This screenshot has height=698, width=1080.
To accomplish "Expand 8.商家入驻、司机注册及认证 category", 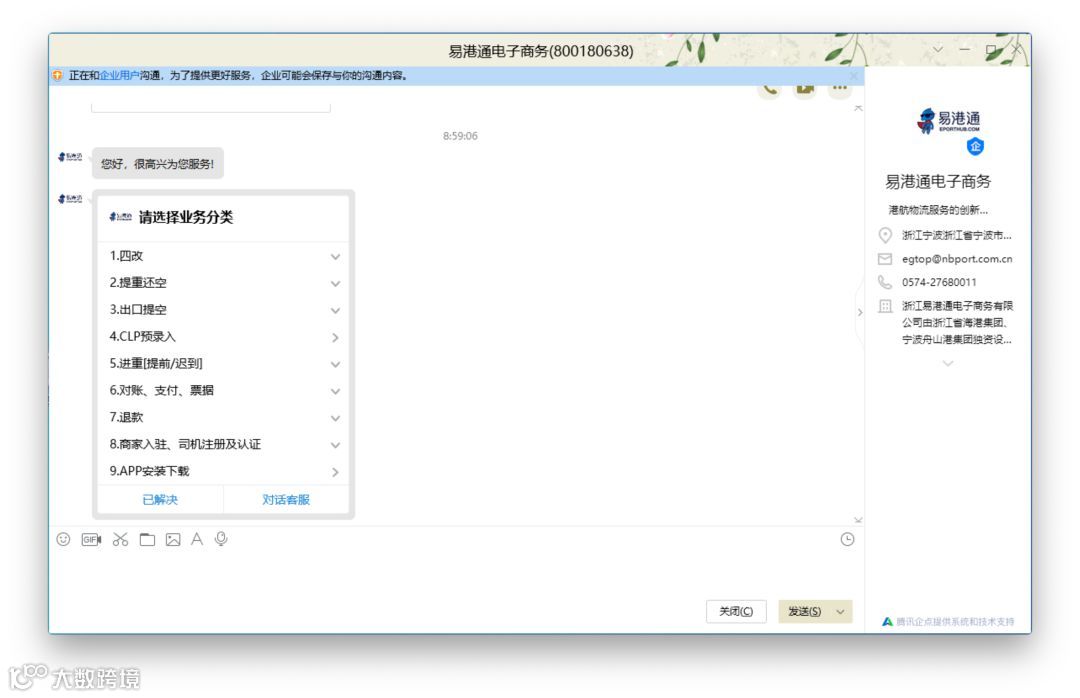I will click(223, 444).
